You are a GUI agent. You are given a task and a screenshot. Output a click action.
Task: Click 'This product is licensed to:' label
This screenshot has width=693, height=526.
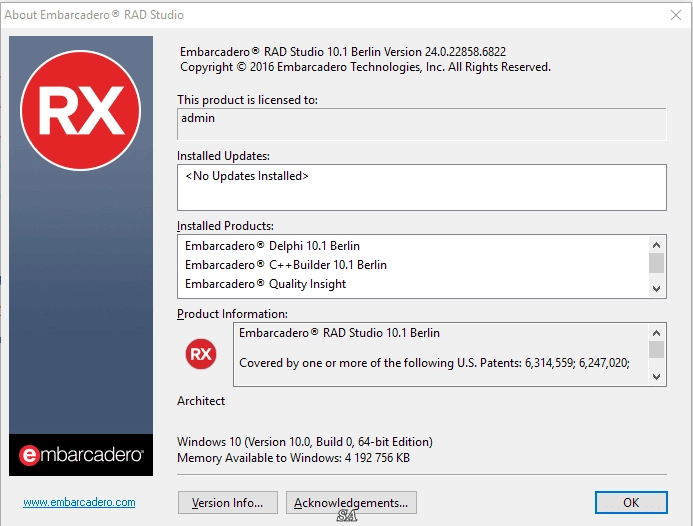pyautogui.click(x=247, y=100)
